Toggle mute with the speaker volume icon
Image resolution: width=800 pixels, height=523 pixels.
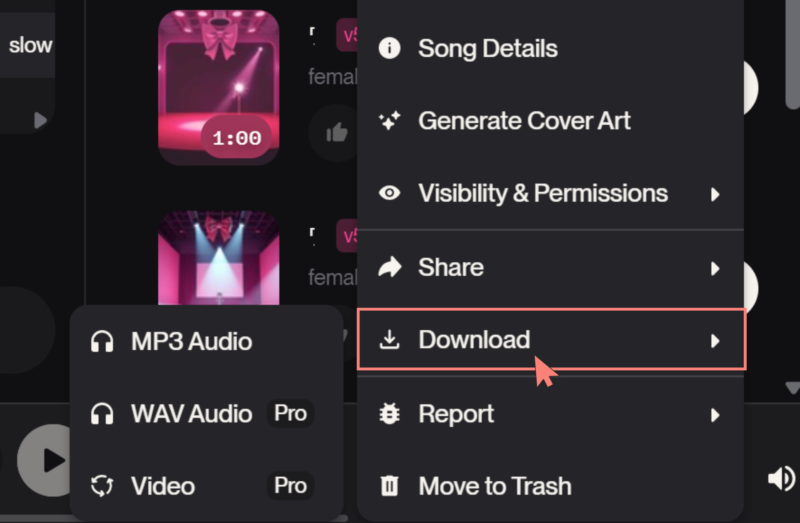pos(780,479)
